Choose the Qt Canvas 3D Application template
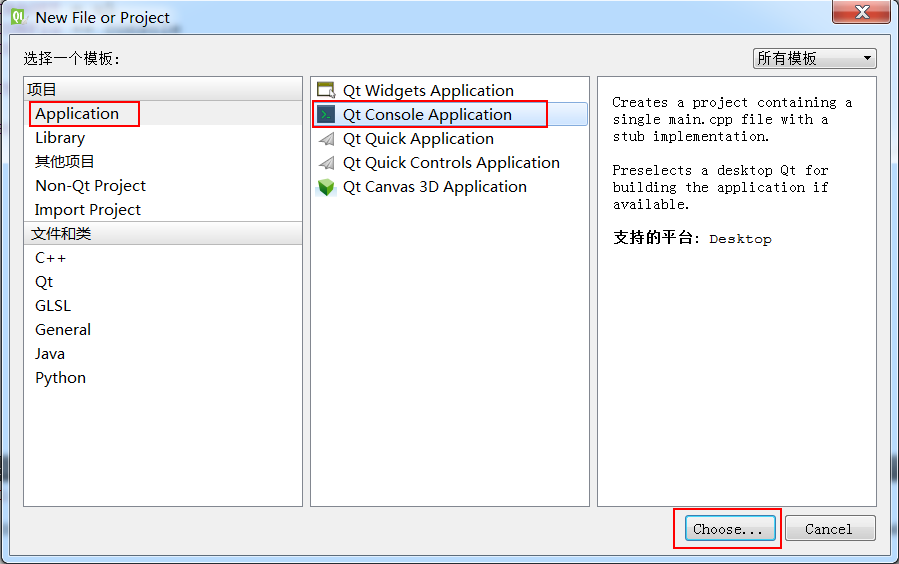The image size is (899, 564). tap(450, 187)
